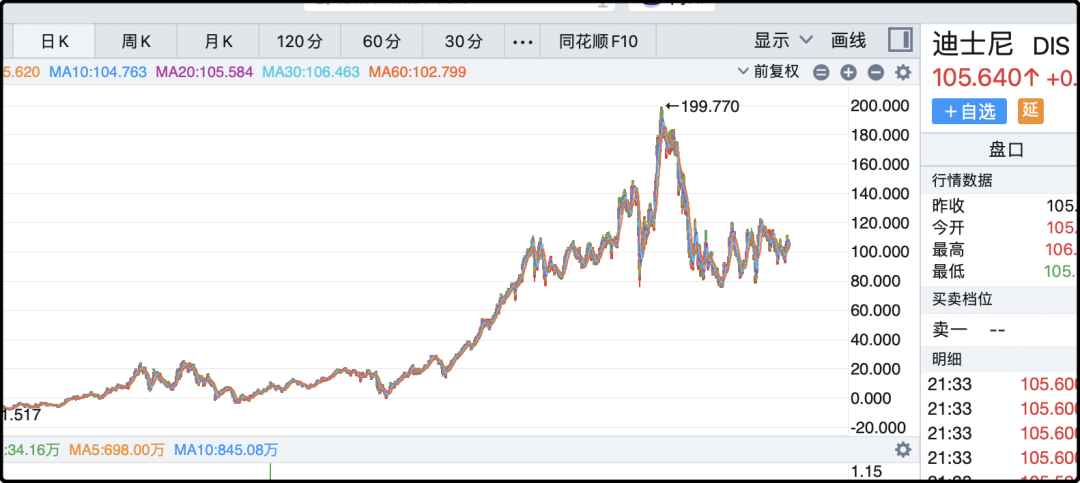Click the MA30:106.463 indicator label
The height and width of the screenshot is (483, 1080).
(x=311, y=72)
